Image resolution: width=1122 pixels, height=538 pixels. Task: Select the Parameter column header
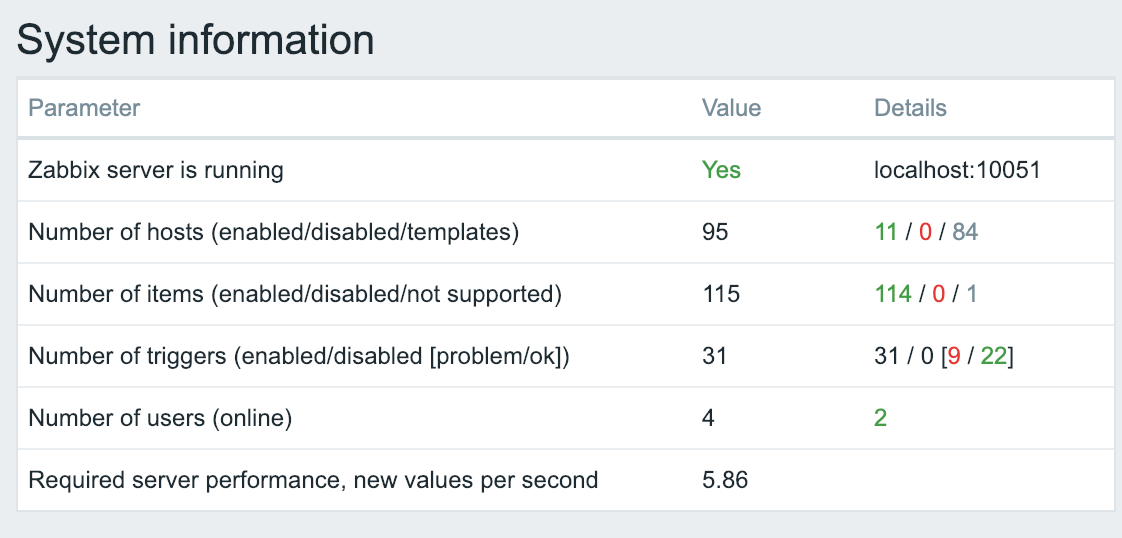tap(84, 108)
